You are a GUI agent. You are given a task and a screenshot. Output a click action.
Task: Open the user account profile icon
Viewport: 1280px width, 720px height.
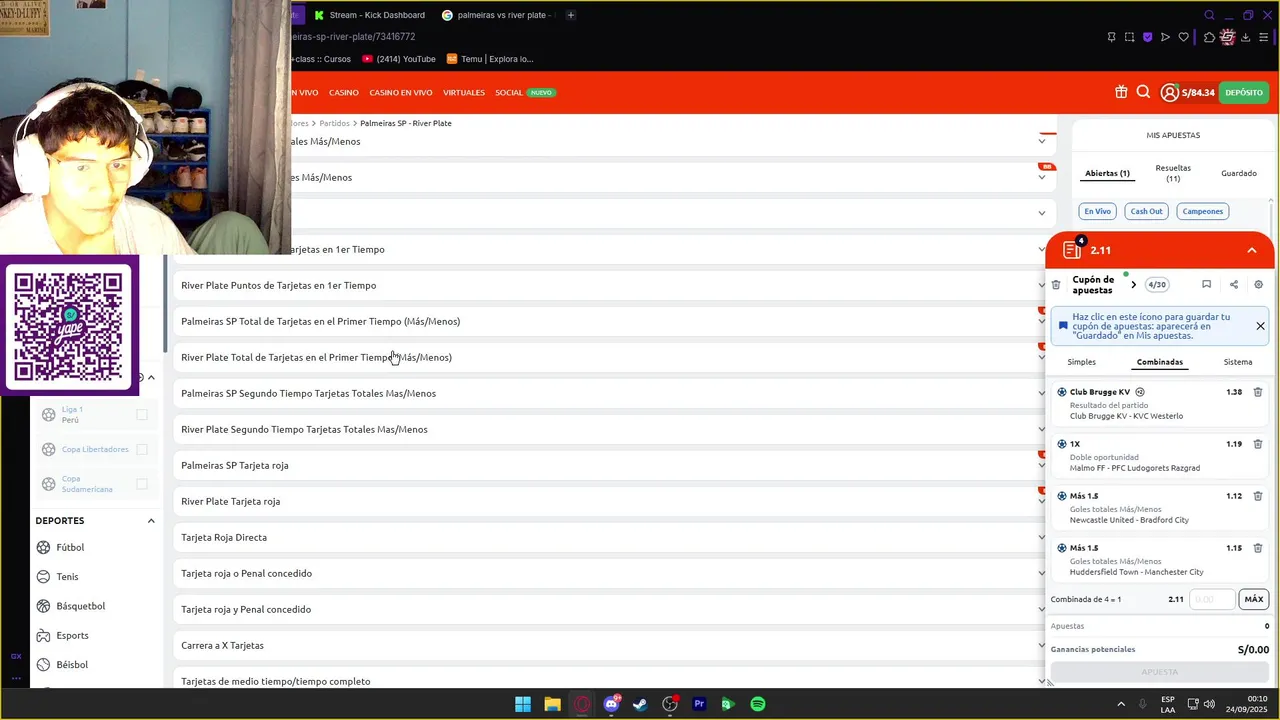coord(1169,92)
